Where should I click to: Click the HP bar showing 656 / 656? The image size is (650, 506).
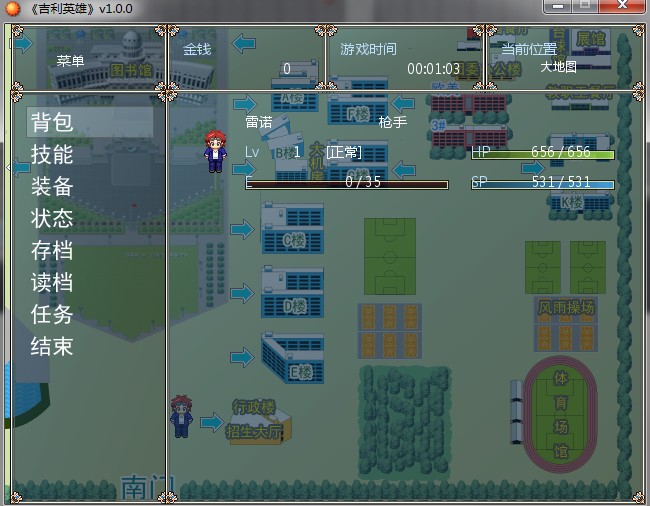click(x=543, y=155)
